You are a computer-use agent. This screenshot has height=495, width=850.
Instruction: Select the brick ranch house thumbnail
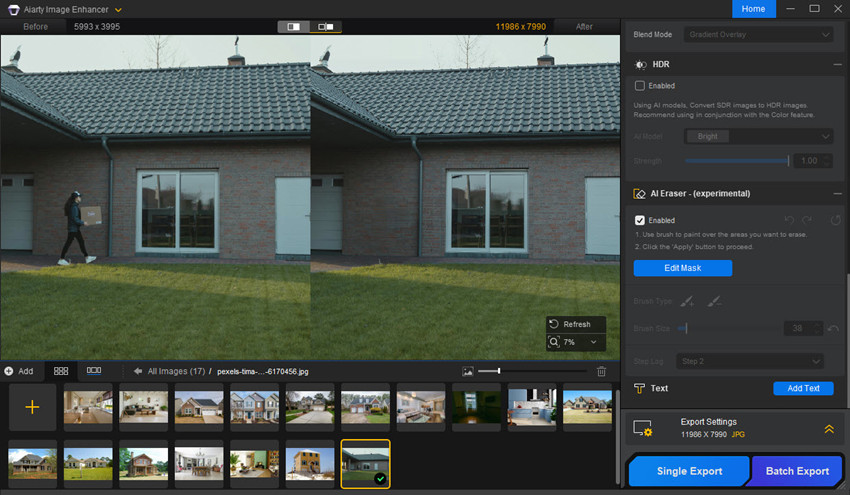(x=199, y=407)
